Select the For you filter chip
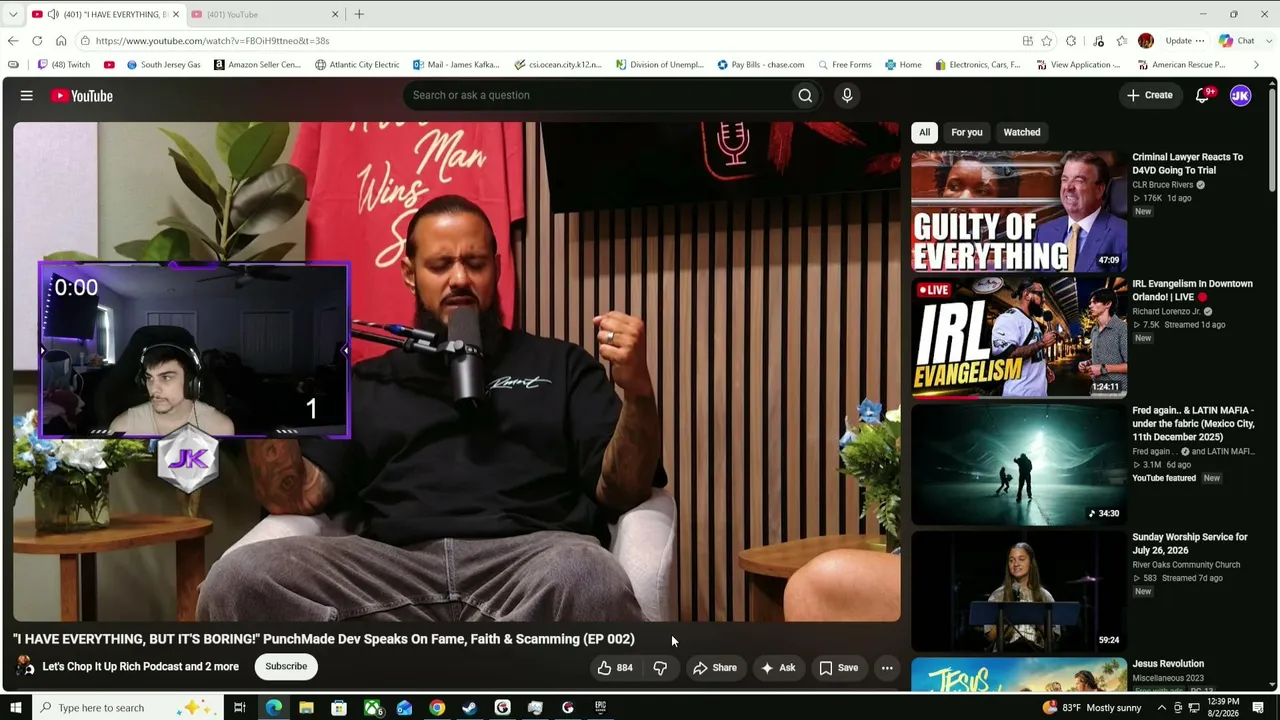This screenshot has height=720, width=1280. (x=967, y=132)
